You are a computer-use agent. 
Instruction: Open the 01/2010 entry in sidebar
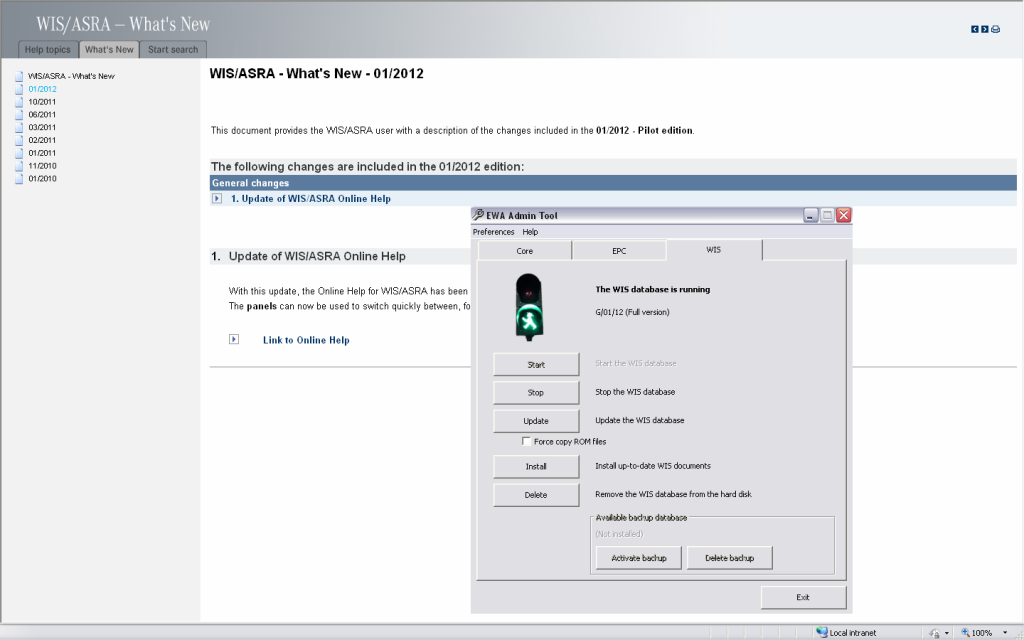[x=42, y=178]
